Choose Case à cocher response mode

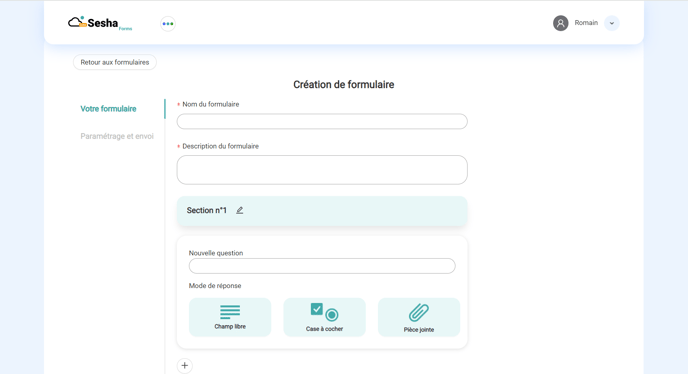pos(324,317)
